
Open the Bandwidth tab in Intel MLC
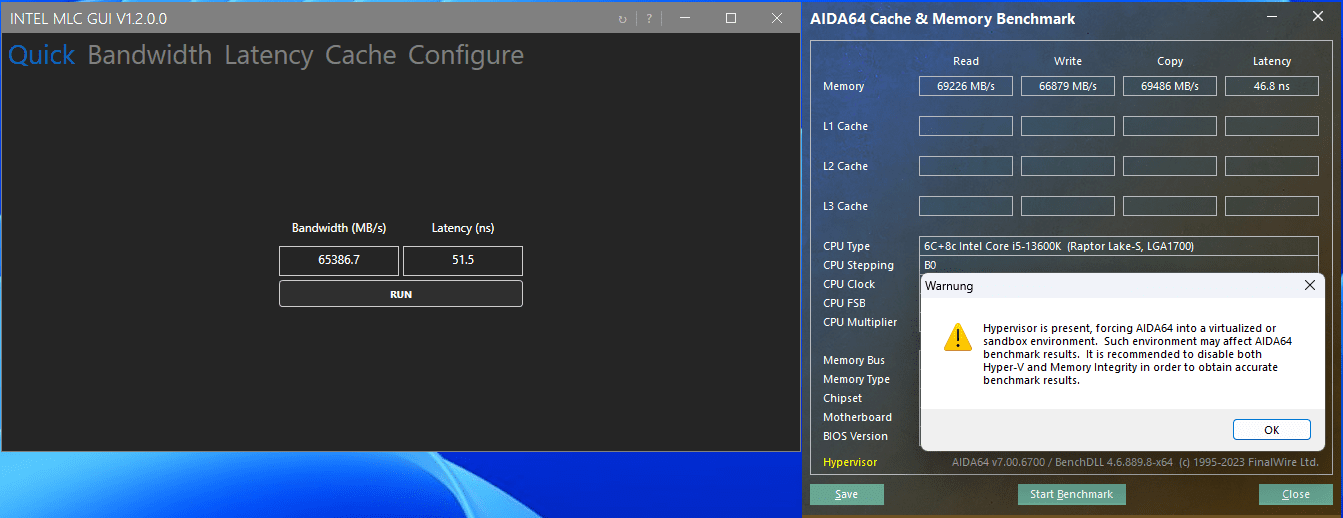[150, 55]
